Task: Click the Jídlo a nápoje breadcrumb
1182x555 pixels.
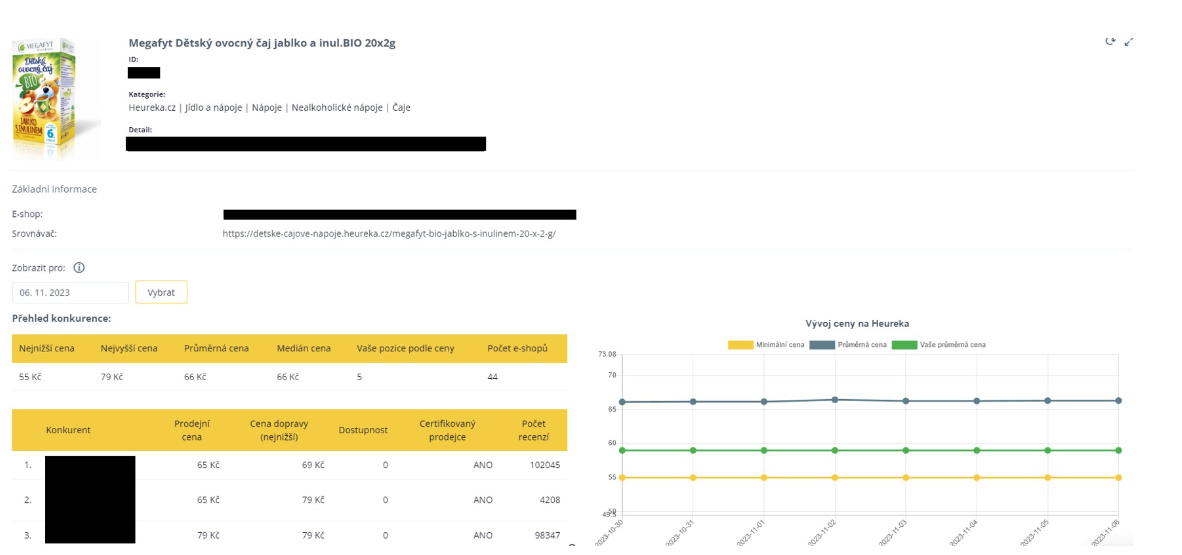Action: tap(213, 108)
